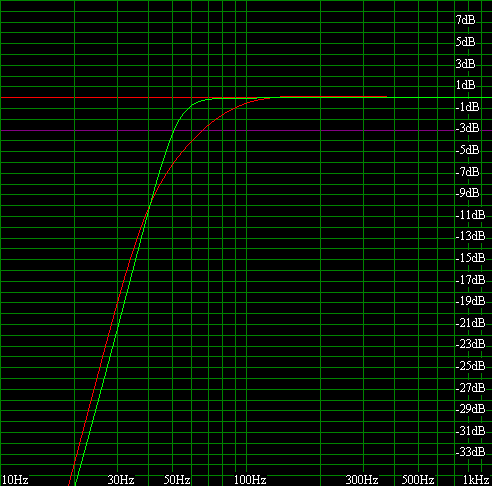Image resolution: width=492 pixels, height=486 pixels.
Task: Click the 1kHz frequency axis label
Action: [476, 480]
